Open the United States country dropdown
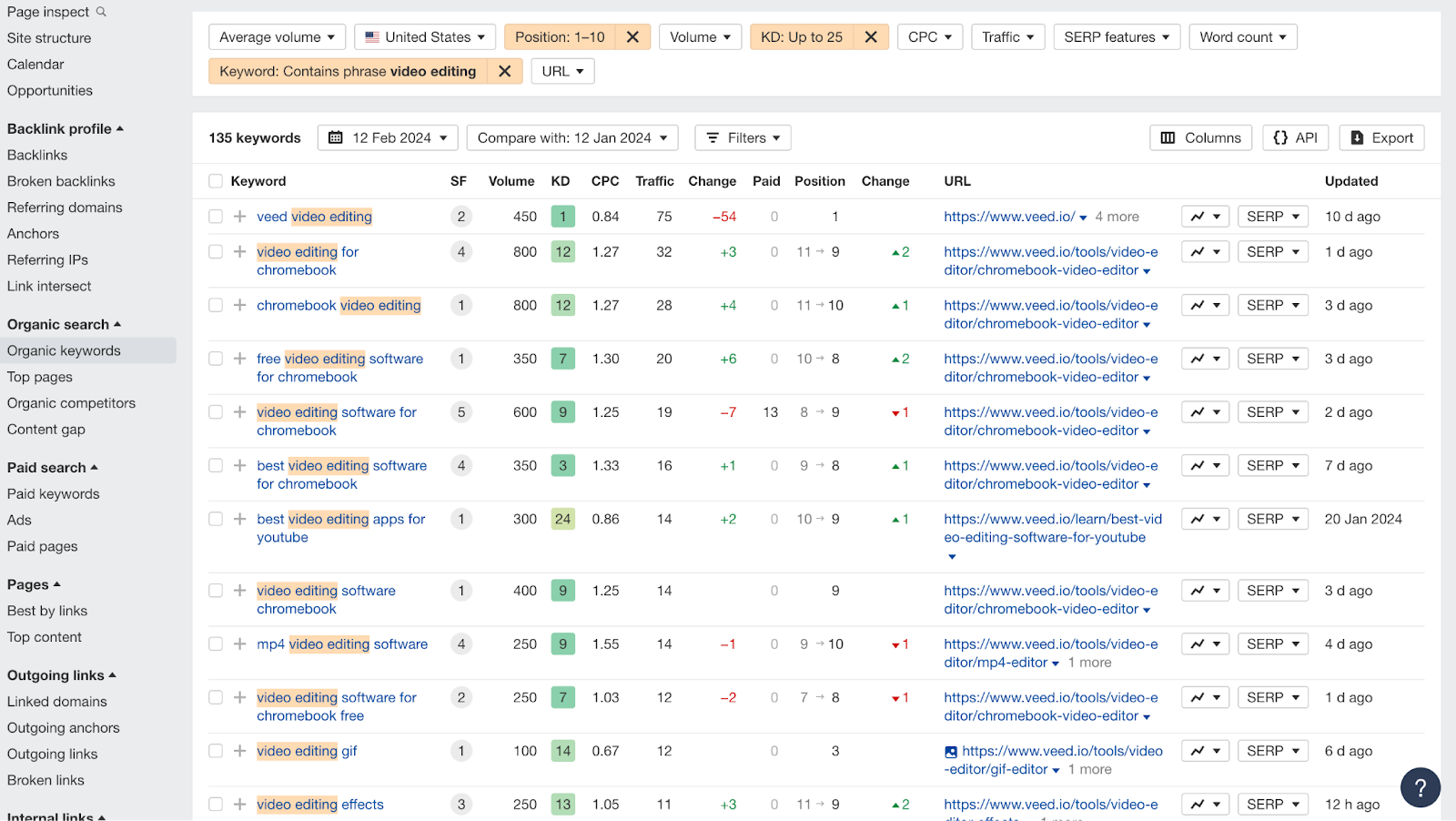 pos(425,37)
